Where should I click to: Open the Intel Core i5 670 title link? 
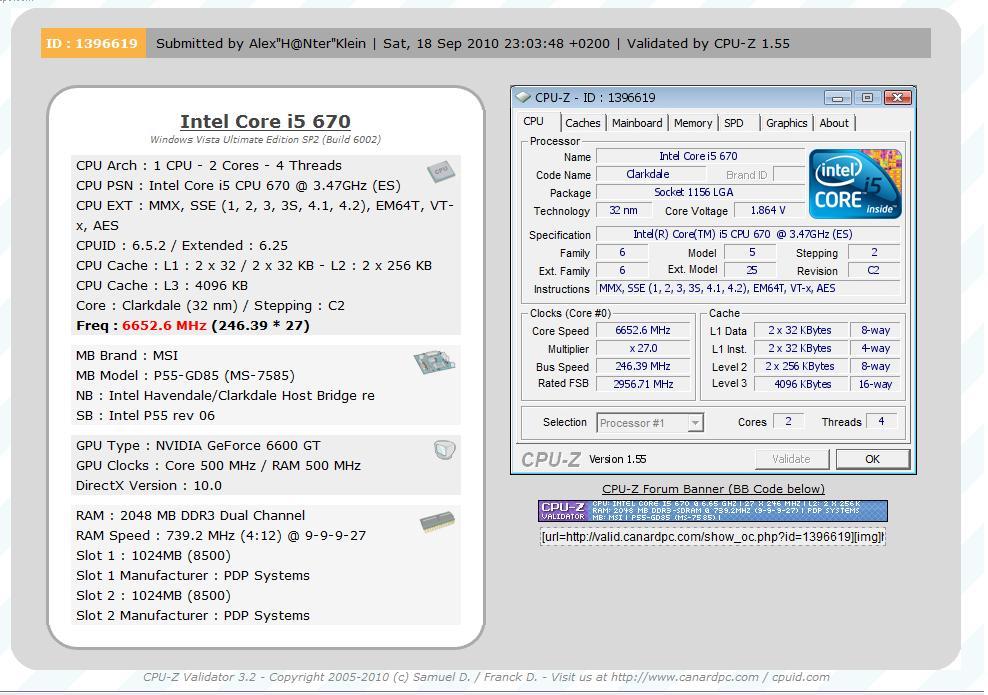coord(265,121)
